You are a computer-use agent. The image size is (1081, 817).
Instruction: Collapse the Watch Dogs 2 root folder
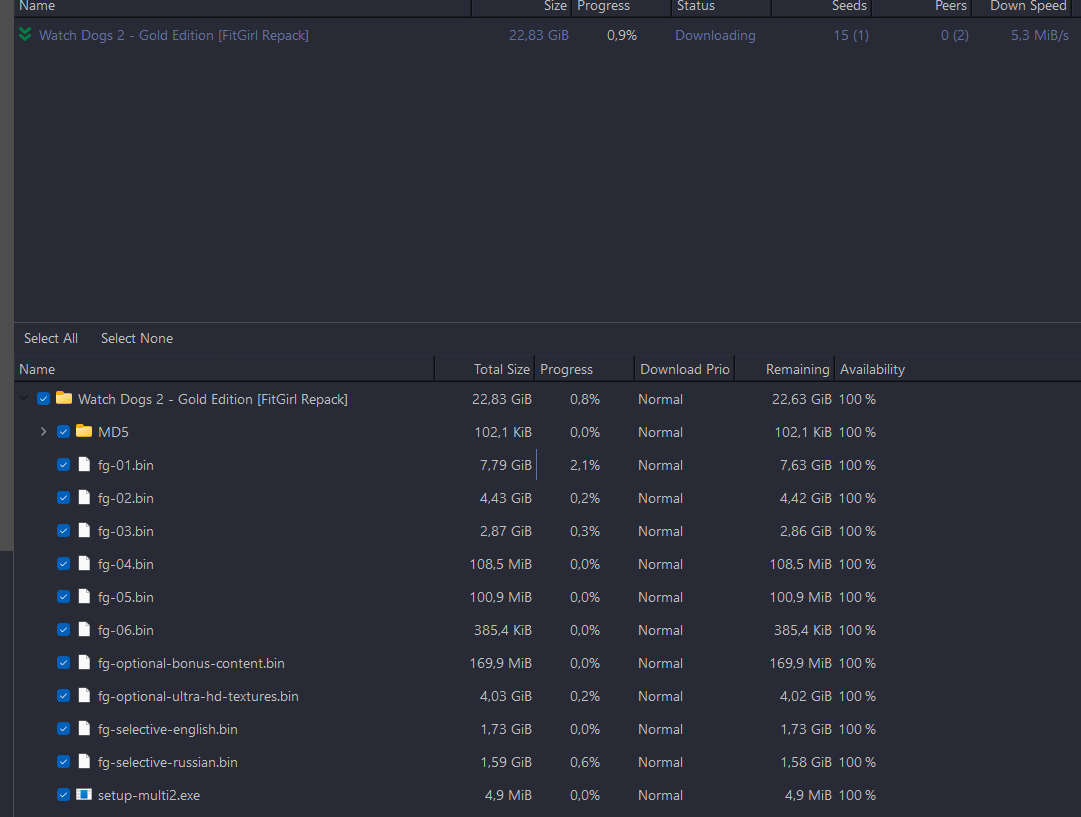[x=23, y=399]
